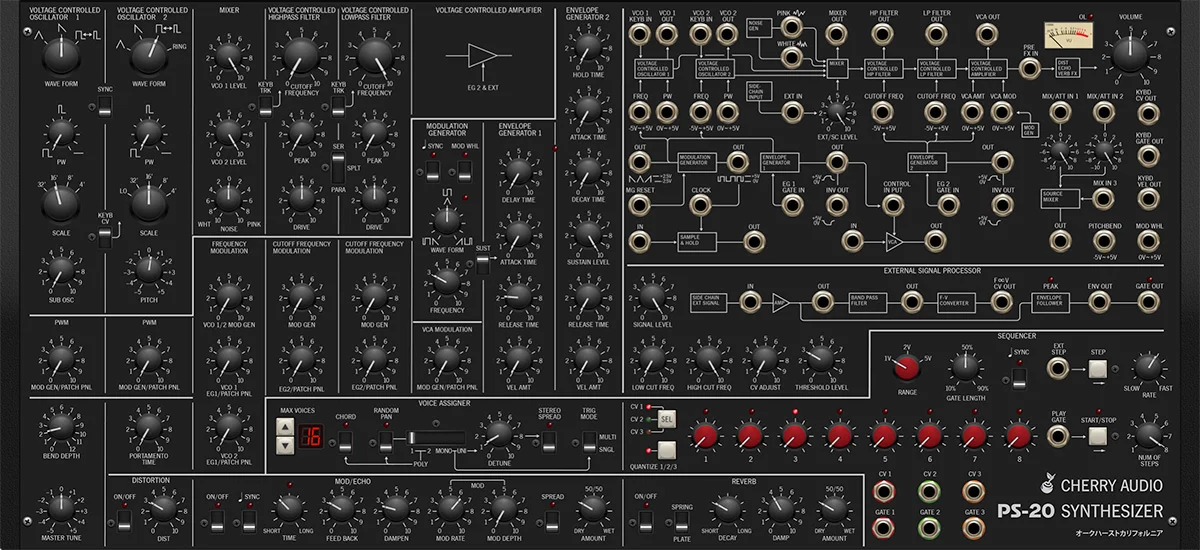Click the VU meter display
The image size is (1200, 550).
tap(1068, 35)
